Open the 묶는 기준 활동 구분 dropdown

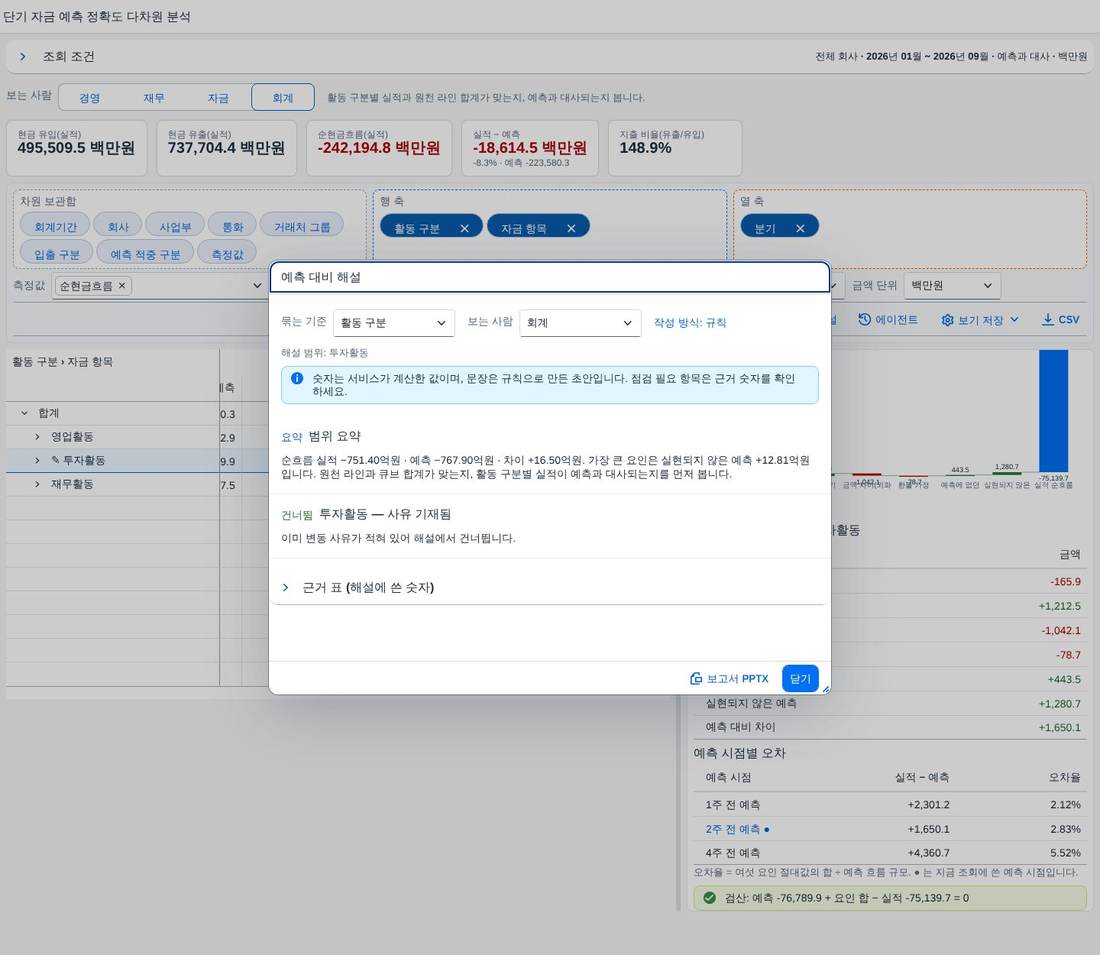pyautogui.click(x=394, y=323)
